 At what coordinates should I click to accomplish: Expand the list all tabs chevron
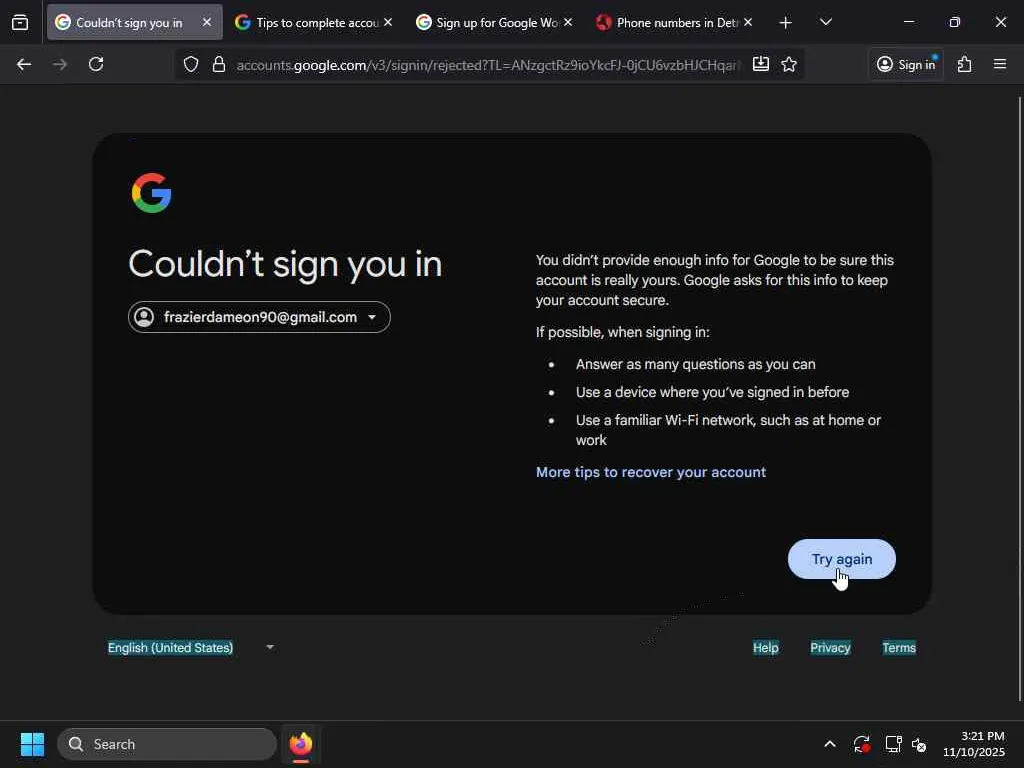tap(826, 23)
